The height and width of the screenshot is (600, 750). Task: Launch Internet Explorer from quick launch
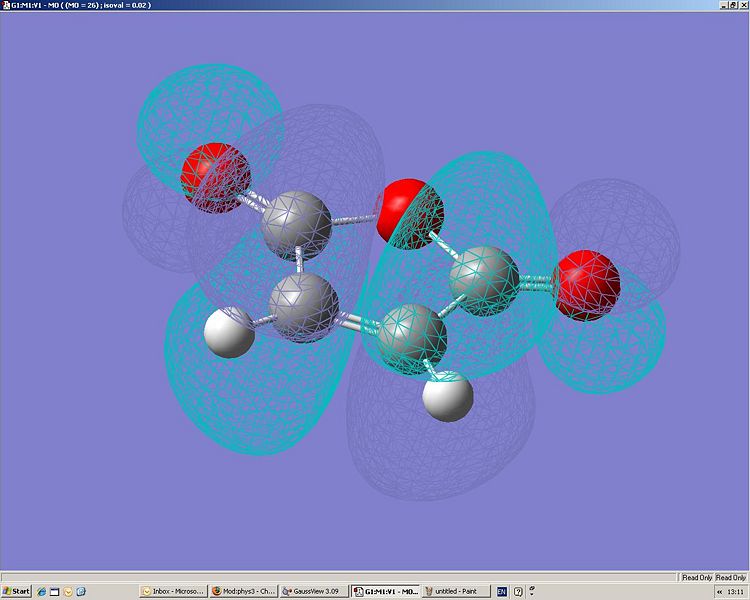click(x=42, y=592)
